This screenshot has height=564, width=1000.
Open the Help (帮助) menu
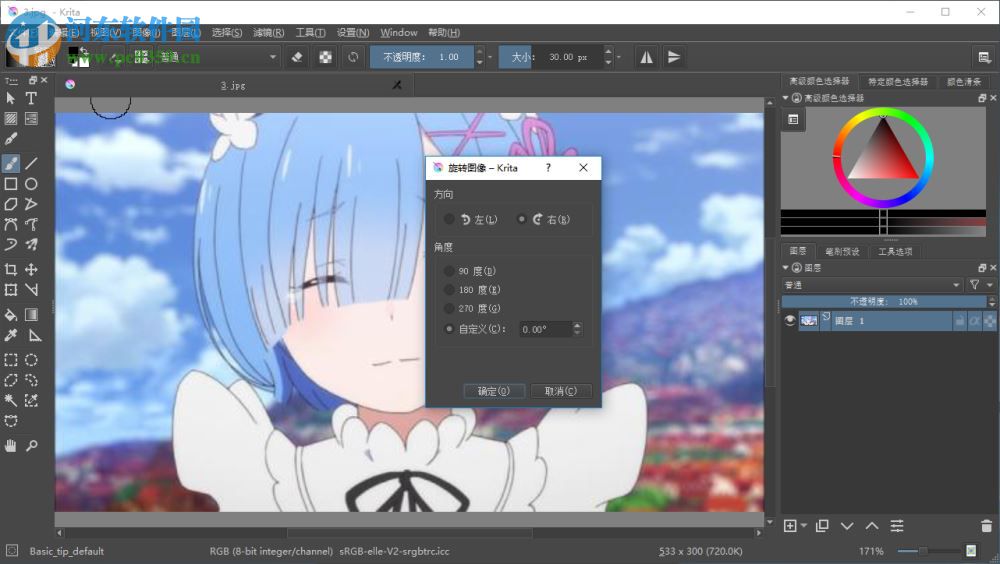click(x=444, y=33)
